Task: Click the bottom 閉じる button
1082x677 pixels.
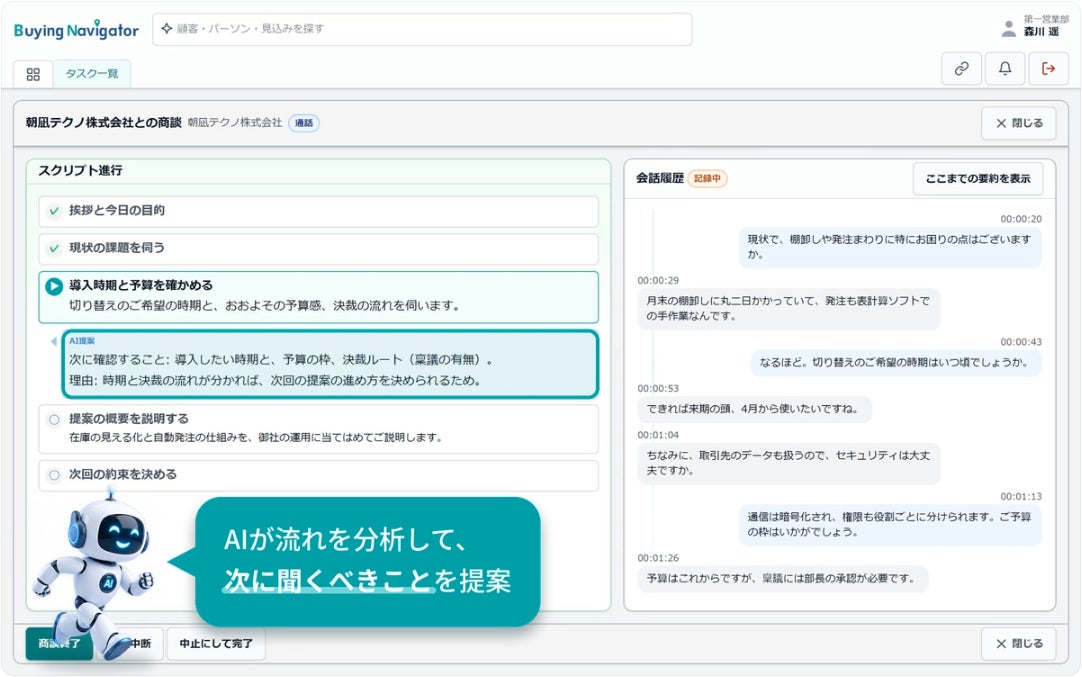Action: [1019, 643]
